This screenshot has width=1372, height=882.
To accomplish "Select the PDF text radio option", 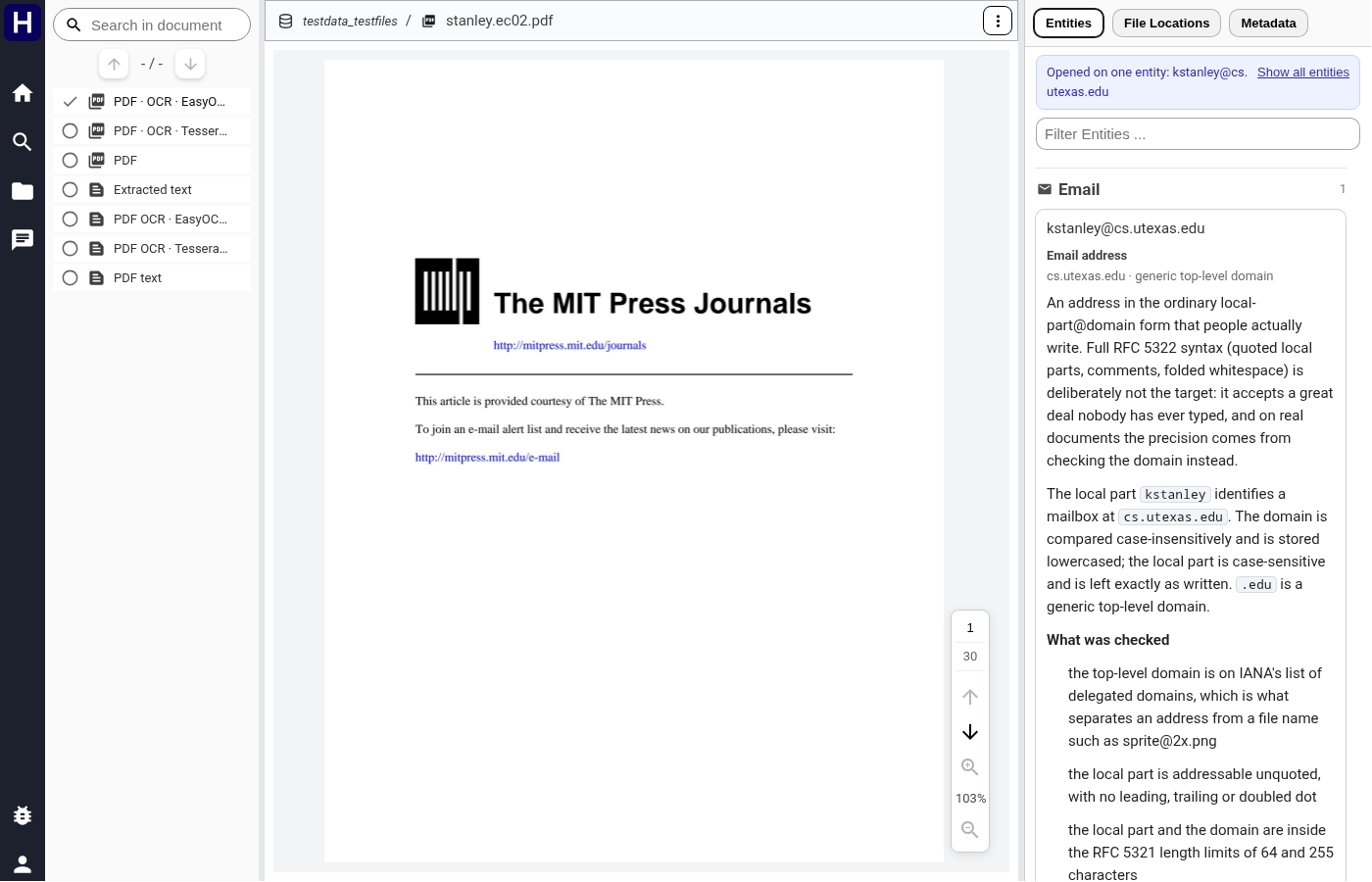I will (70, 278).
